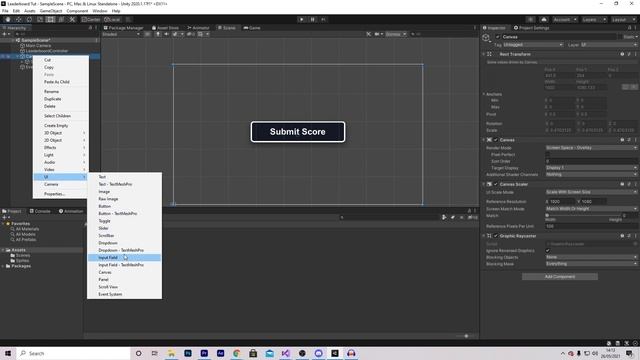
Task: Switch to Project Settings tab
Action: tap(531, 28)
